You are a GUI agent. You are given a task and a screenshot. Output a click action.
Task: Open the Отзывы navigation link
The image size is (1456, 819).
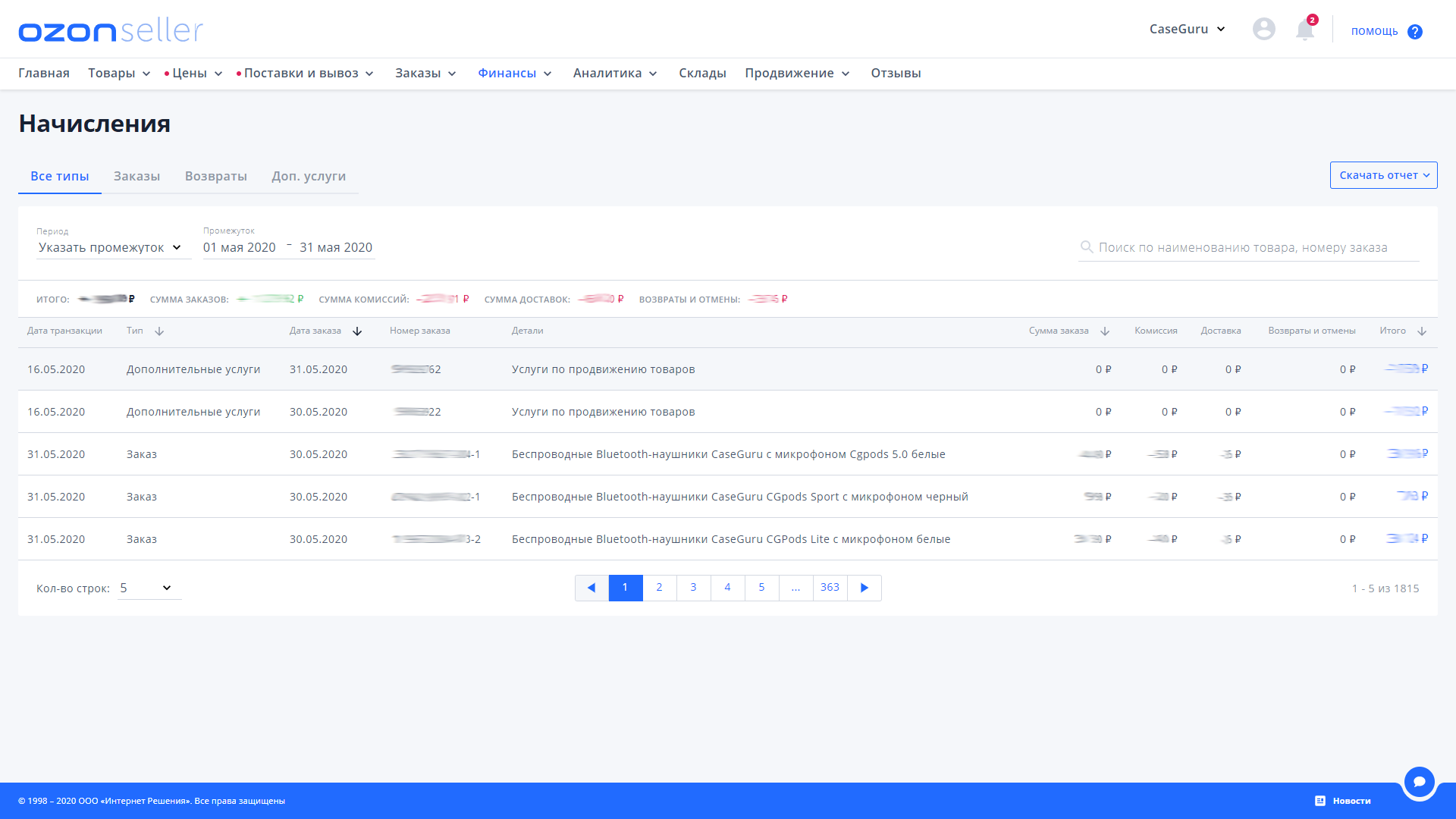pos(896,74)
